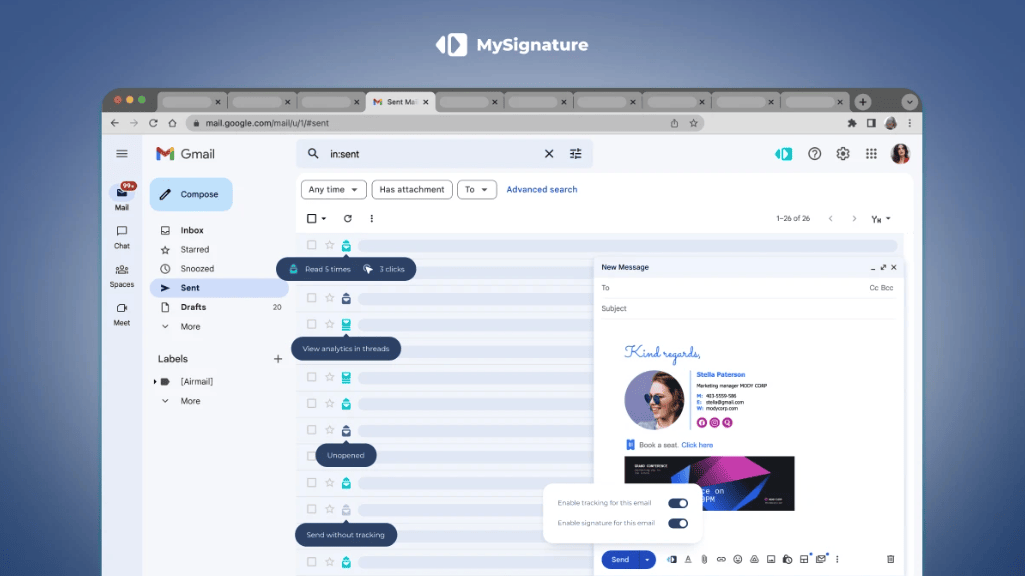
Task: Toggle signature for this email
Action: (x=679, y=523)
